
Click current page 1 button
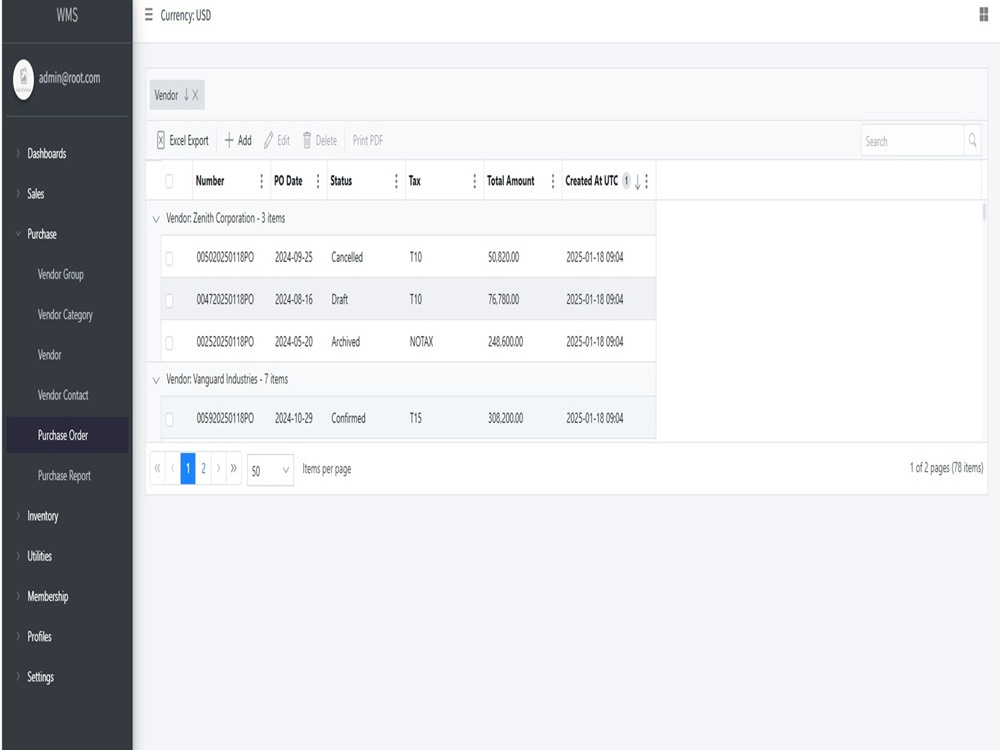click(188, 469)
